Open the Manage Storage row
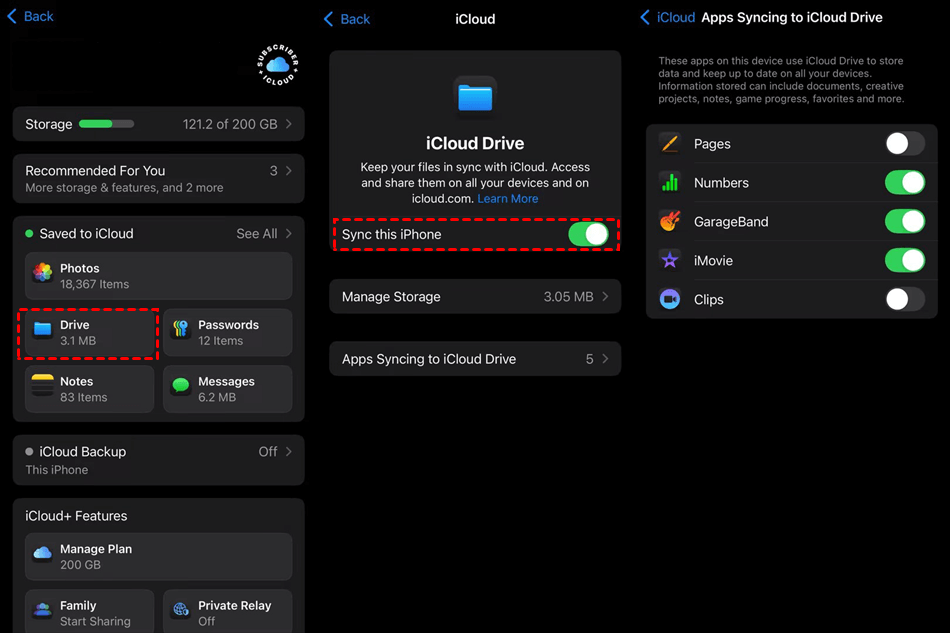This screenshot has width=950, height=633. pyautogui.click(x=475, y=297)
